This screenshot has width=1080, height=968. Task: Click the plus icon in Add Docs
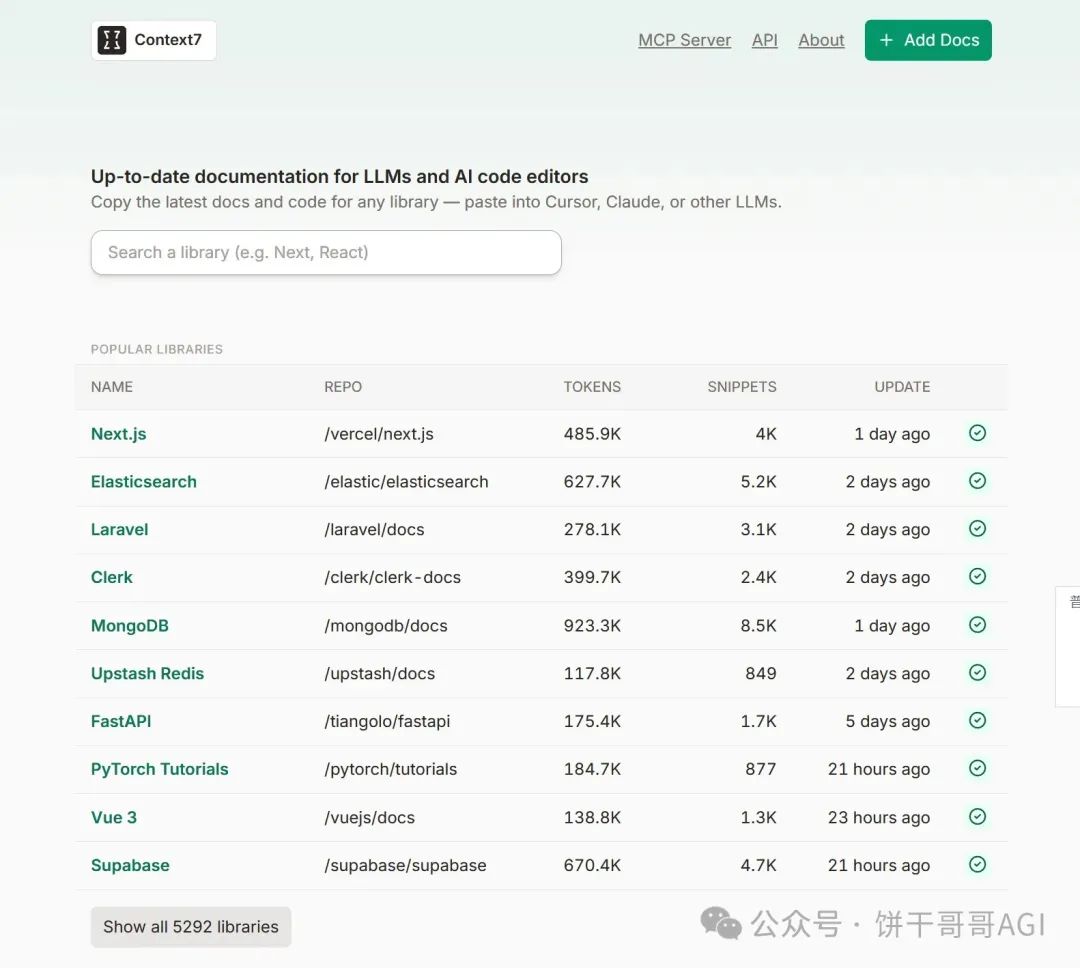(886, 40)
